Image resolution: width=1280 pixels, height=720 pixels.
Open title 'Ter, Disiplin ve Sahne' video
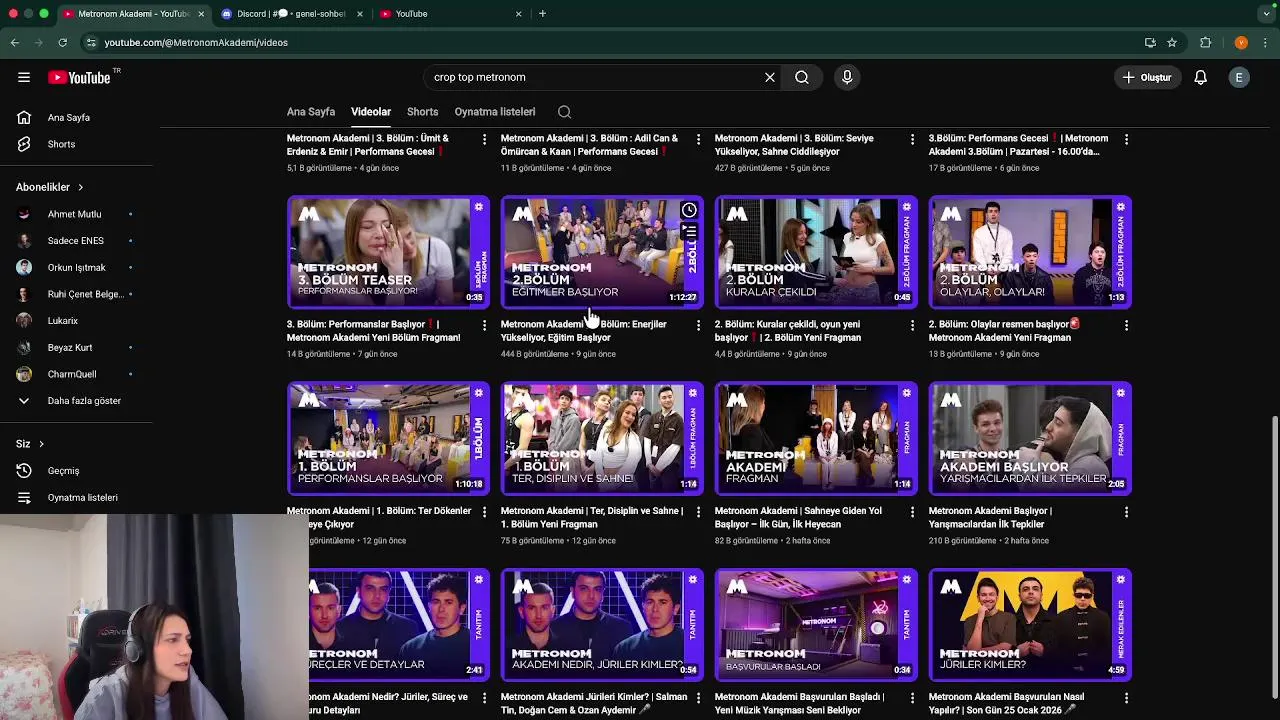click(x=592, y=518)
